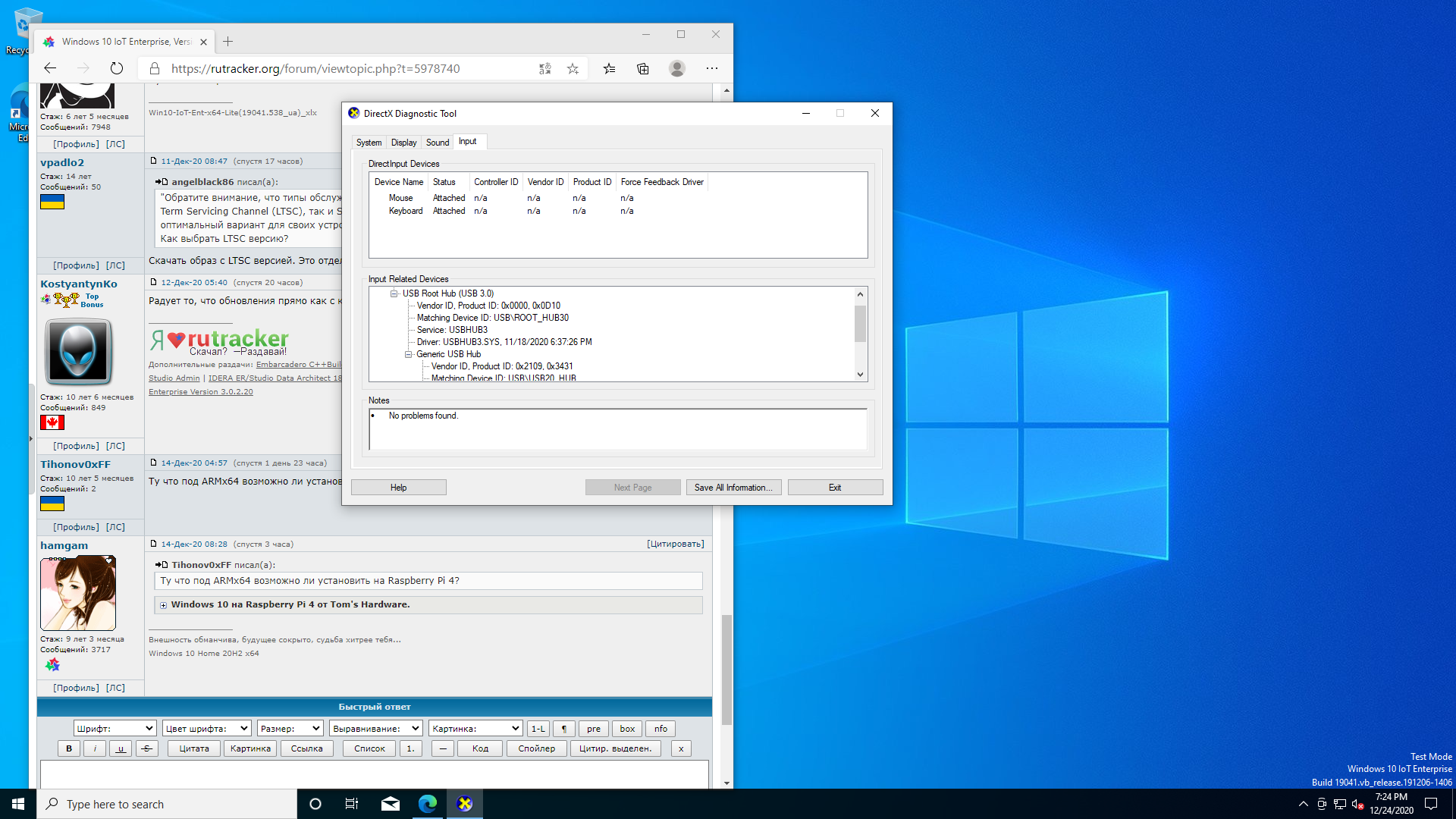Open the translate page icon in address bar
Screen dimensions: 1456x819
click(544, 68)
